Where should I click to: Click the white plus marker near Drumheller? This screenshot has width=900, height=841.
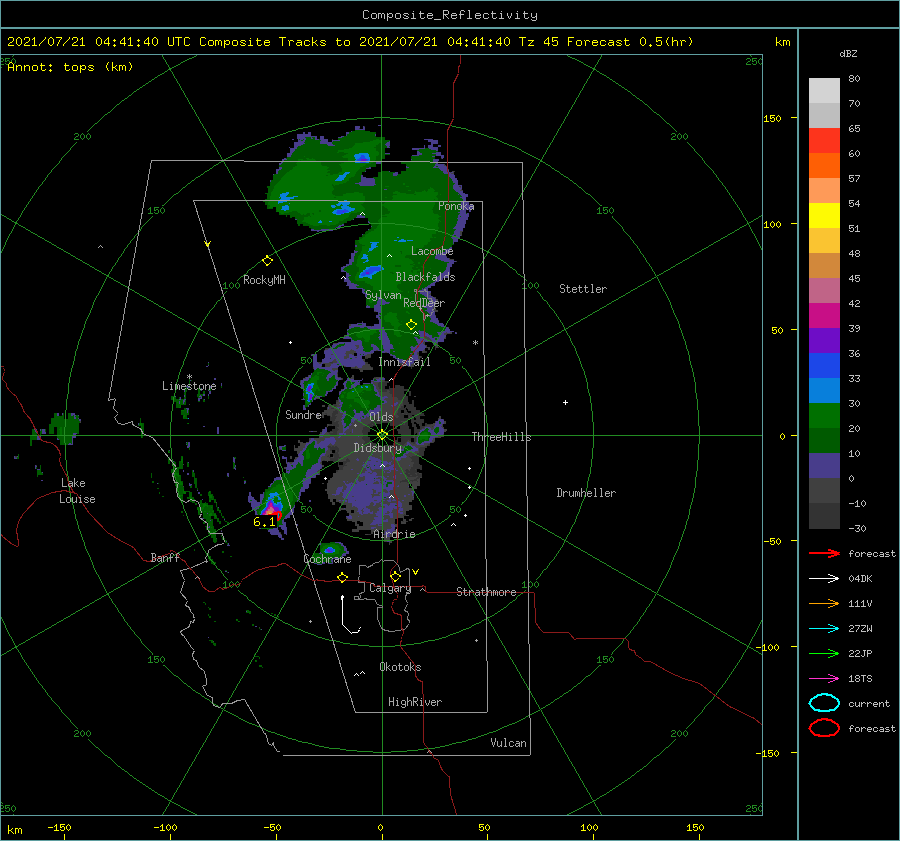565,402
